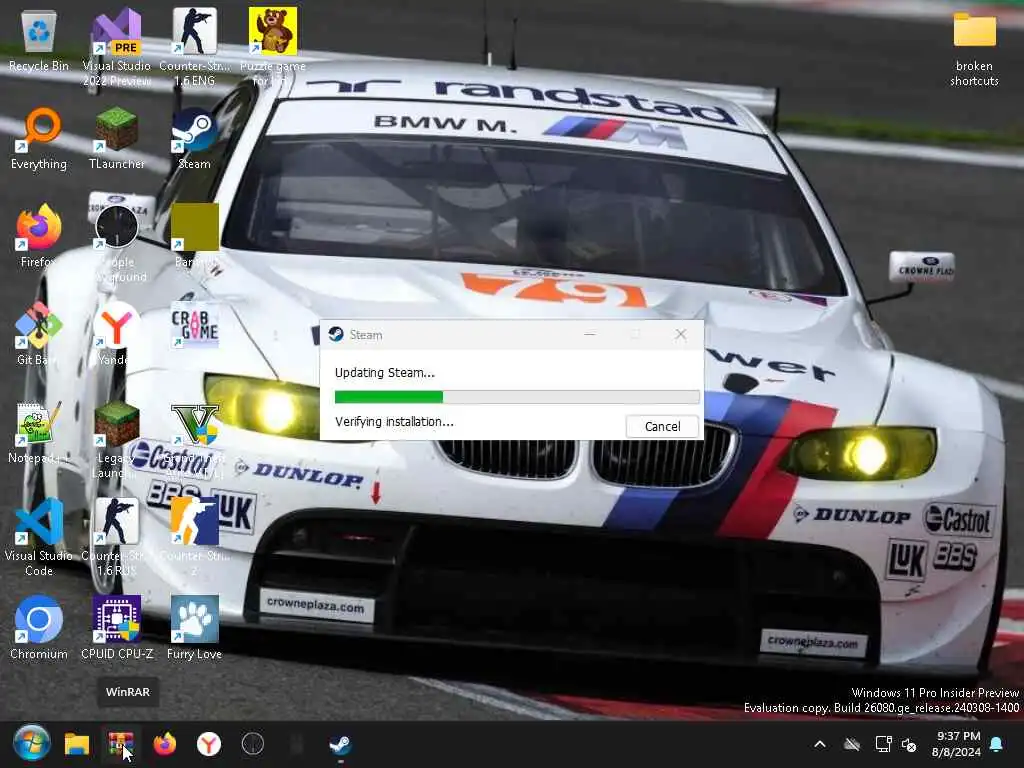The height and width of the screenshot is (768, 1024).
Task: Minimize the Steam updater dialog
Action: [590, 334]
